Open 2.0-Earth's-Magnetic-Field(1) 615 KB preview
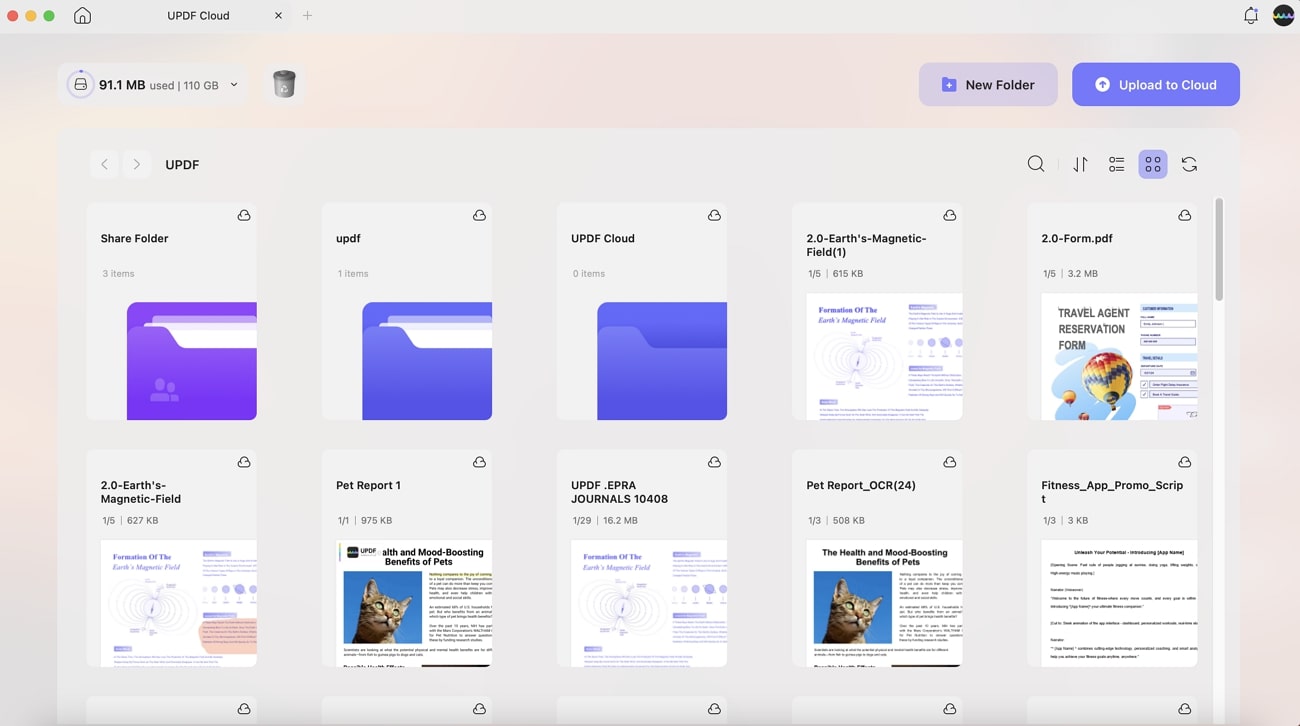The image size is (1300, 726). (x=884, y=356)
